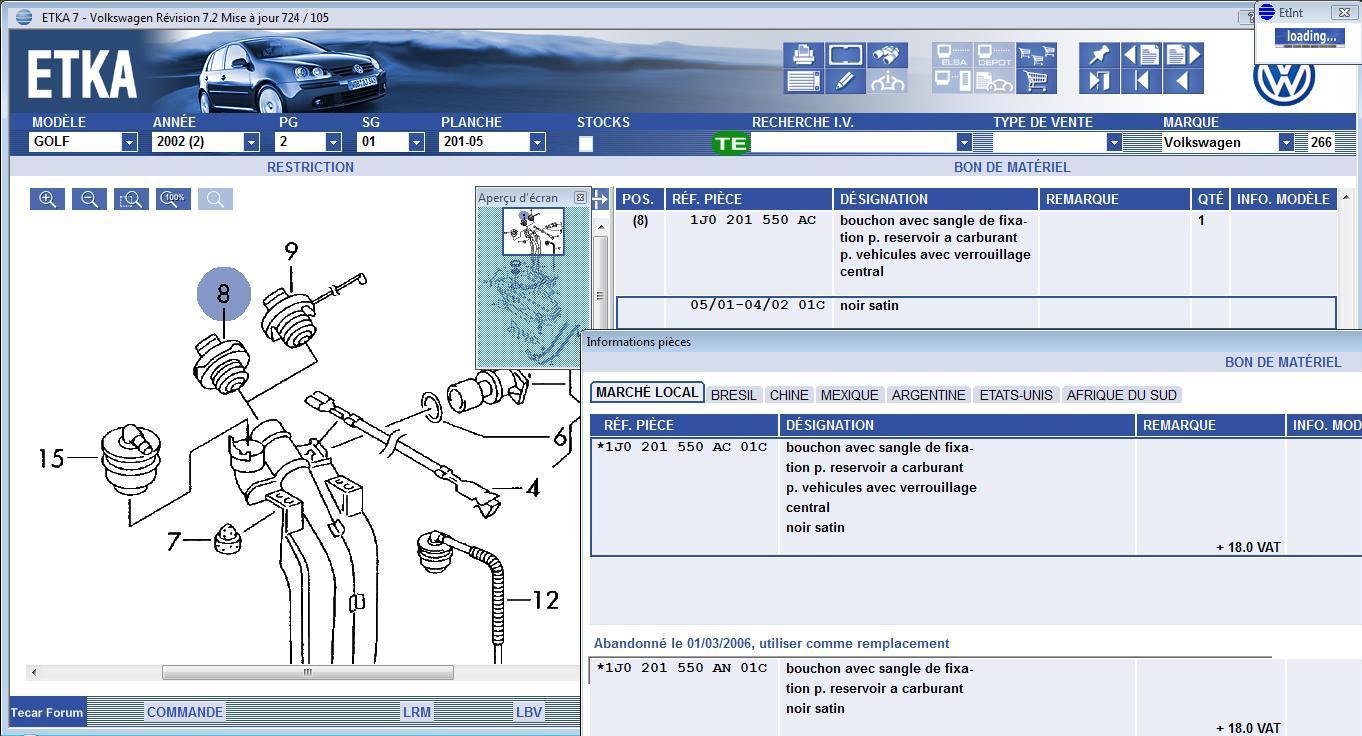Click the pushpin toolbar icon
This screenshot has width=1362, height=736.
pos(1099,55)
